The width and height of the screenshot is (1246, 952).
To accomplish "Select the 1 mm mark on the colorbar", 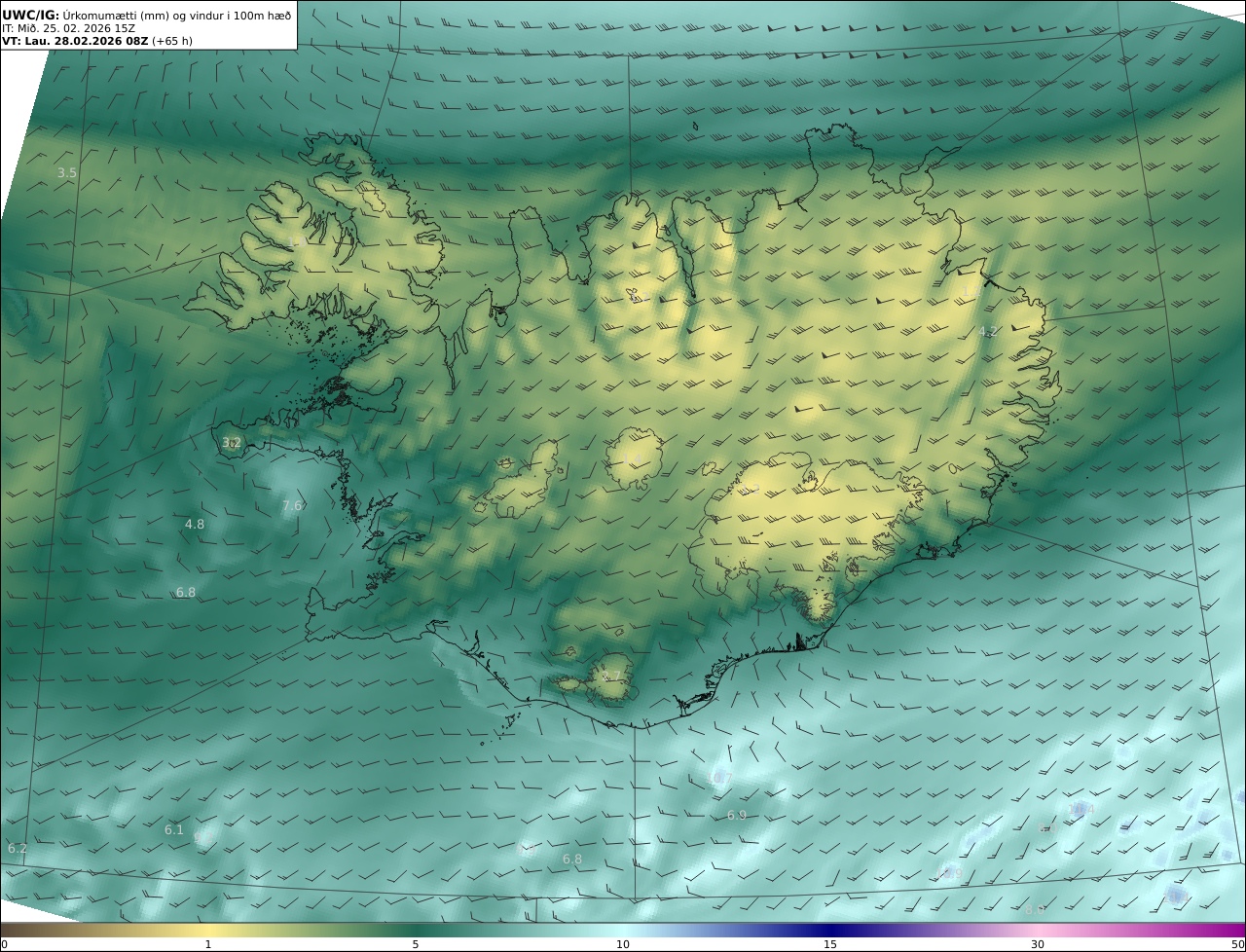I will coord(208,944).
